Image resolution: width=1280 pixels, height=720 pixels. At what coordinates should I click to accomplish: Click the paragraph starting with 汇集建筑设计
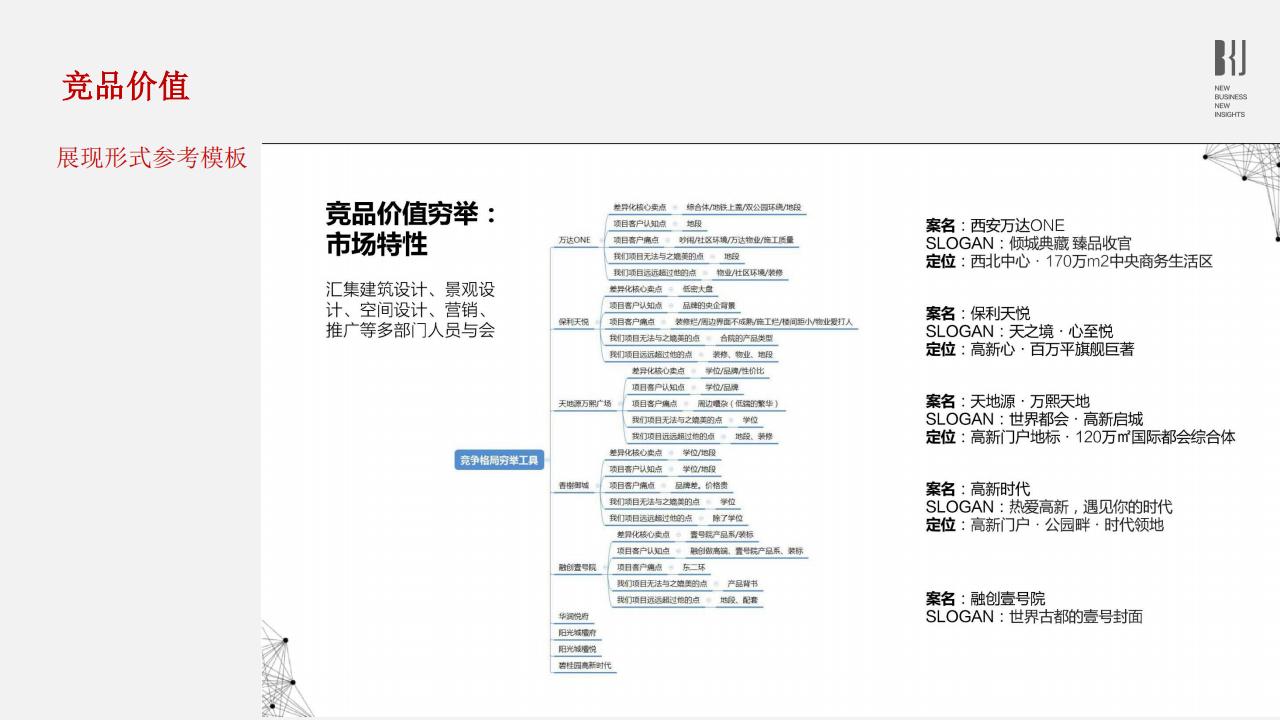[x=411, y=310]
